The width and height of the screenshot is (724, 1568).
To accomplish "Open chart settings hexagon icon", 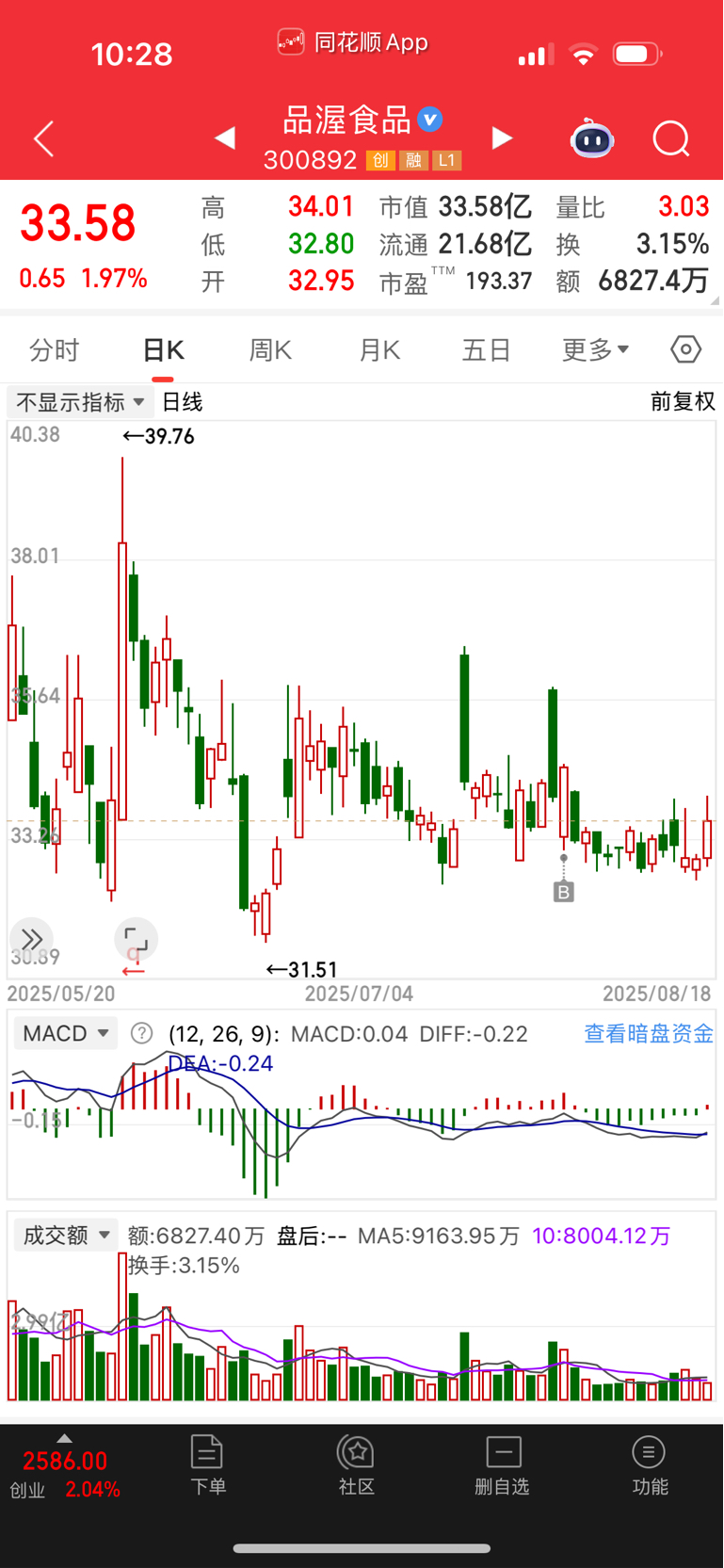I will [686, 349].
